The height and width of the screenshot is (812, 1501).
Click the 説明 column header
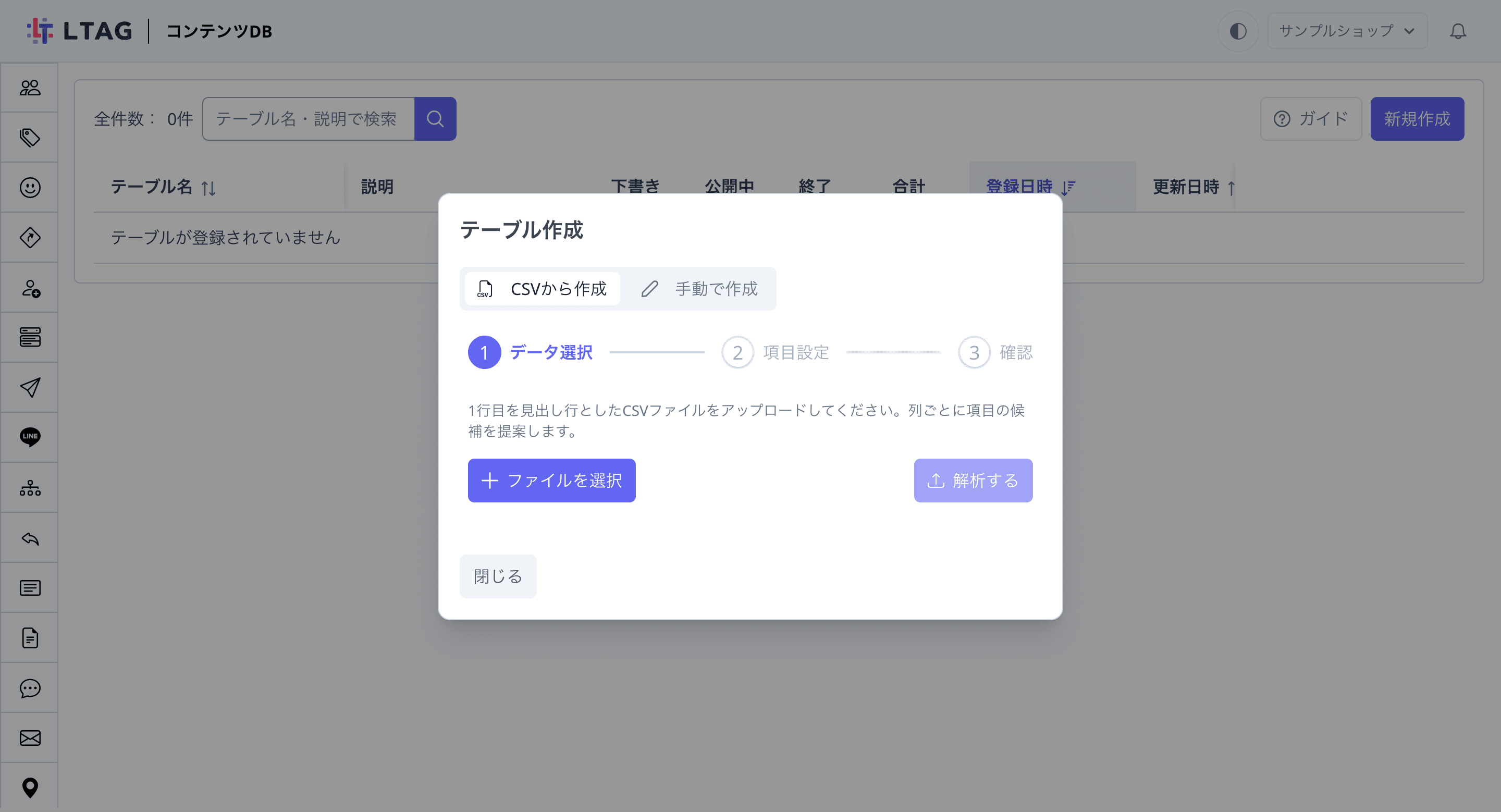click(x=377, y=187)
